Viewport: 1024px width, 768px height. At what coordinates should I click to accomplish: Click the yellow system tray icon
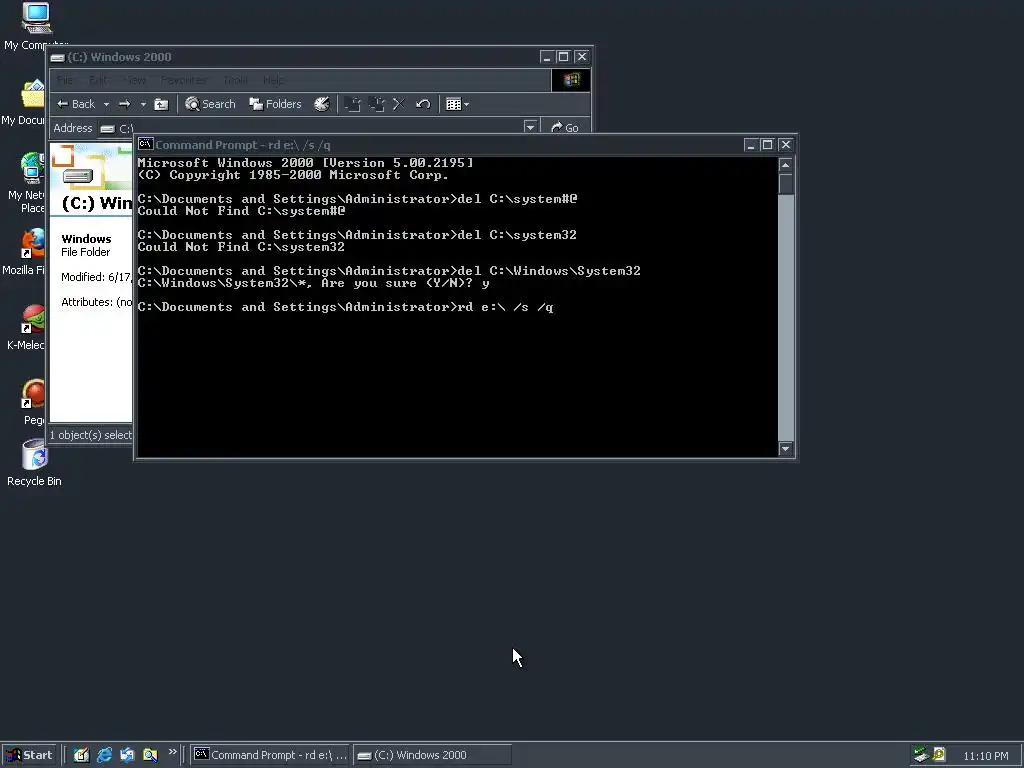(939, 754)
